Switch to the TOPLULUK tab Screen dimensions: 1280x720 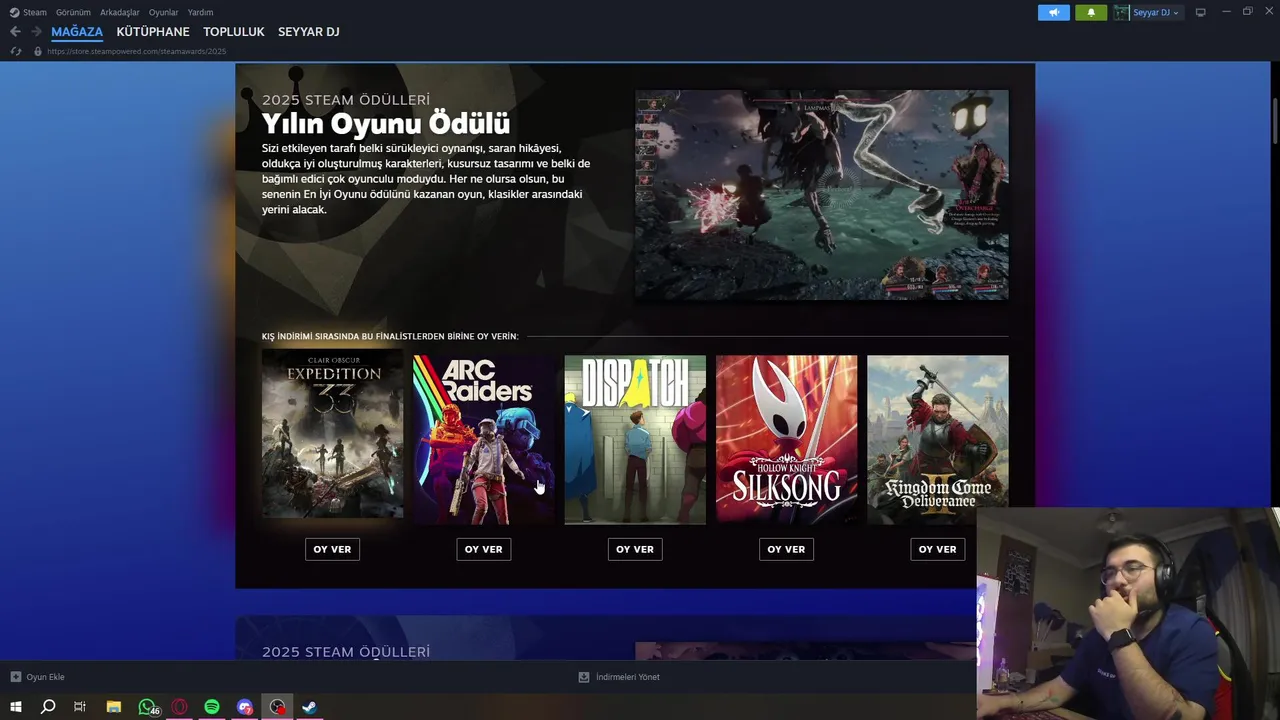234,32
